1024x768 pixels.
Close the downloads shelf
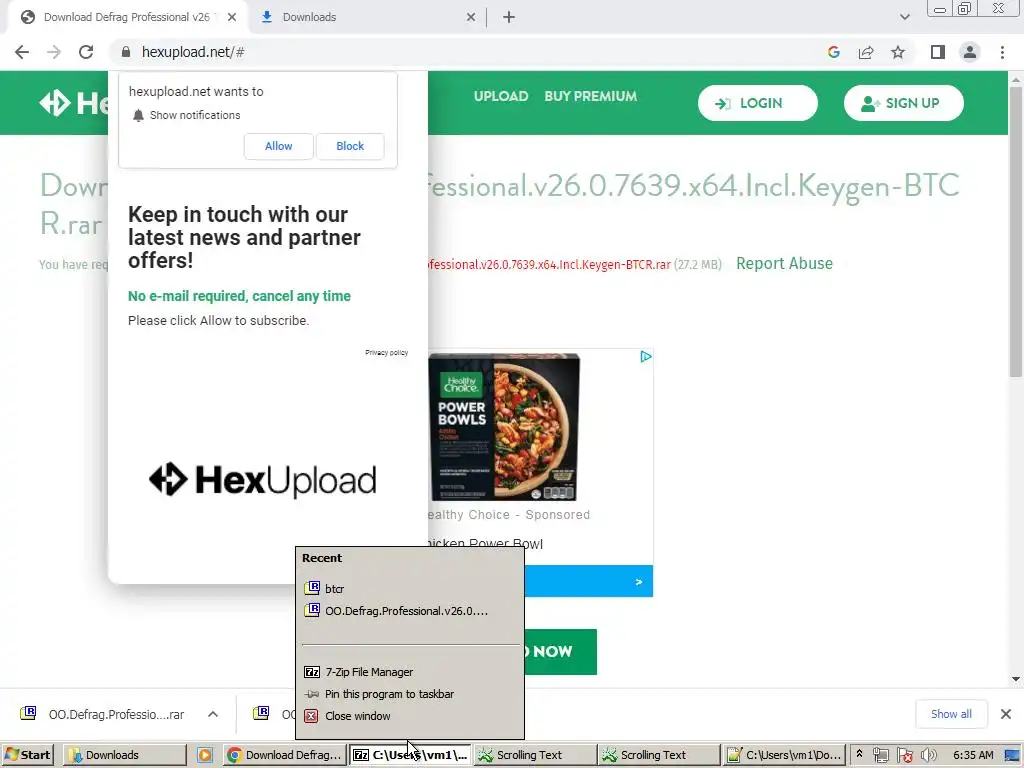tap(1006, 714)
